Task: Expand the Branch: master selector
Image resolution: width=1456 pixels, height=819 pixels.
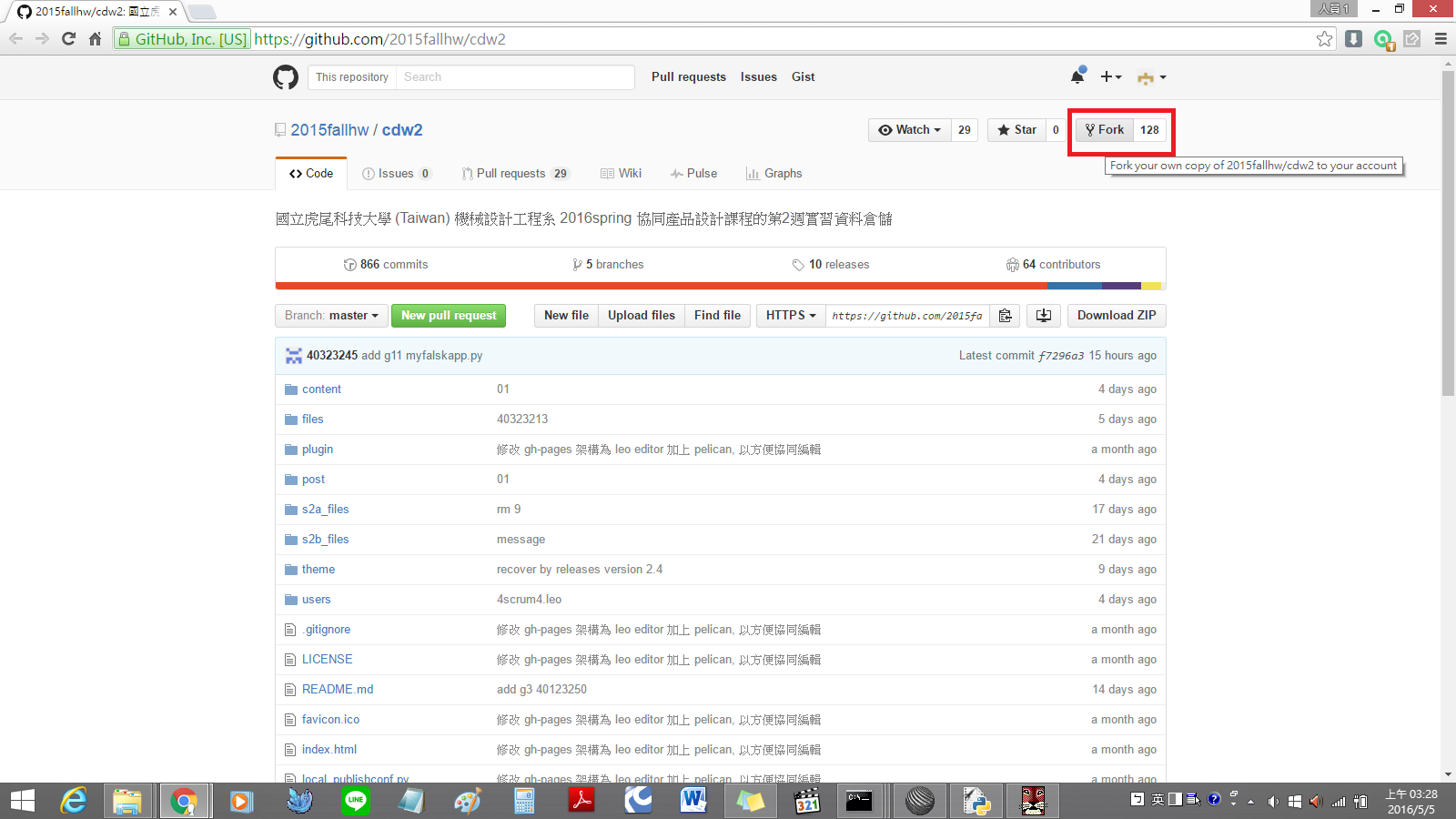Action: click(331, 316)
